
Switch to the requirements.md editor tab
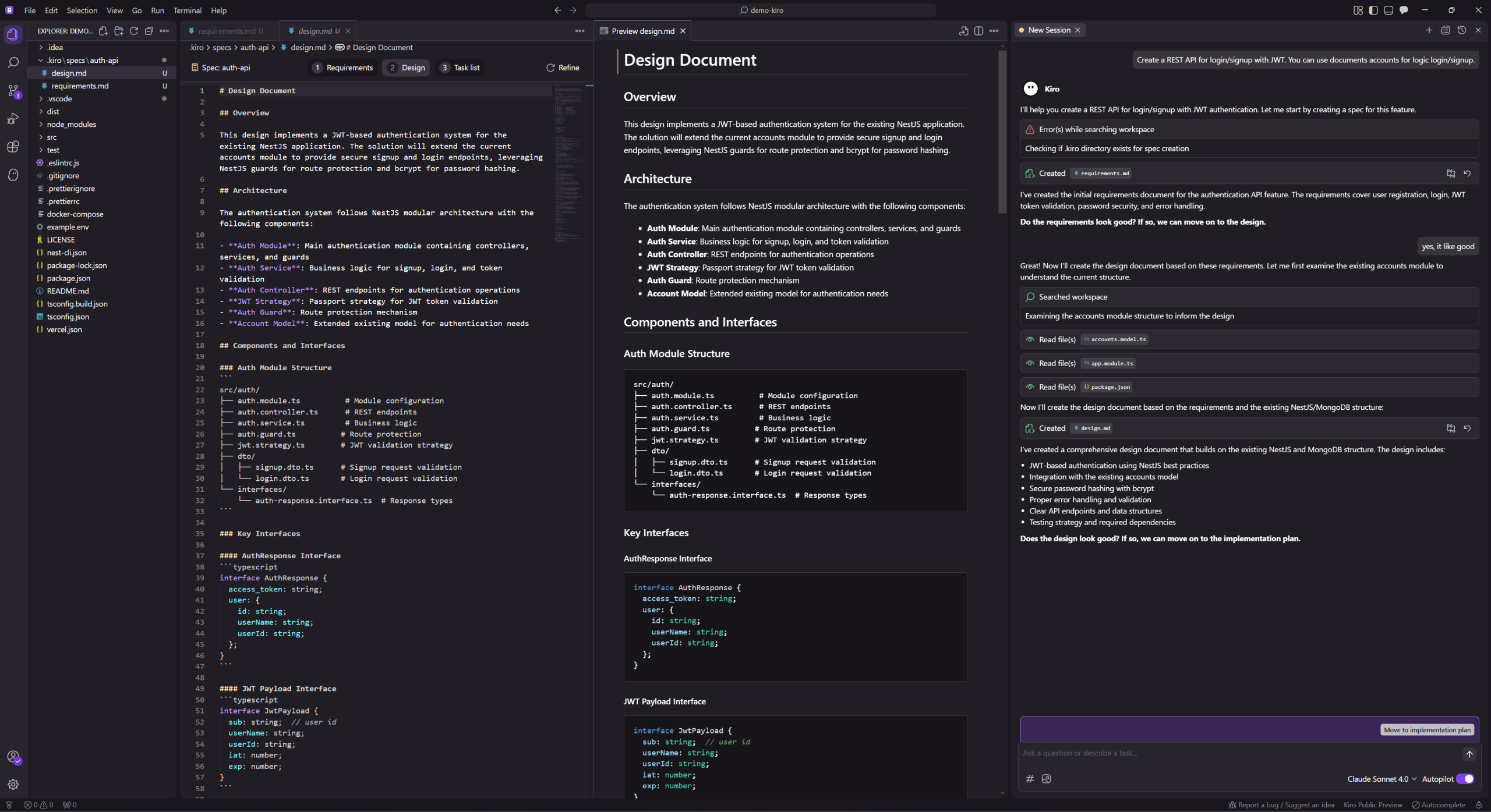pyautogui.click(x=229, y=31)
